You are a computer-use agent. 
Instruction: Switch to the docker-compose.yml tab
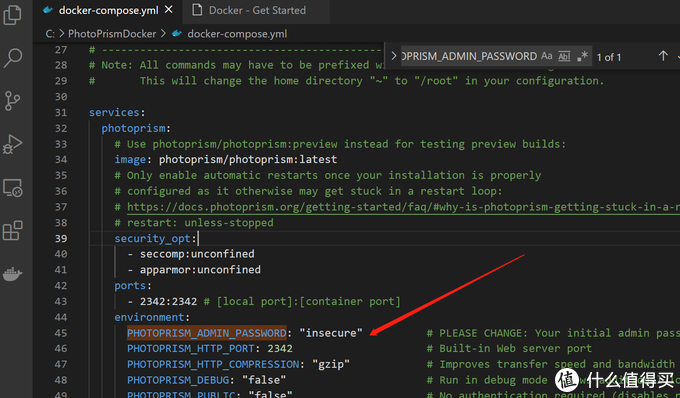click(108, 10)
